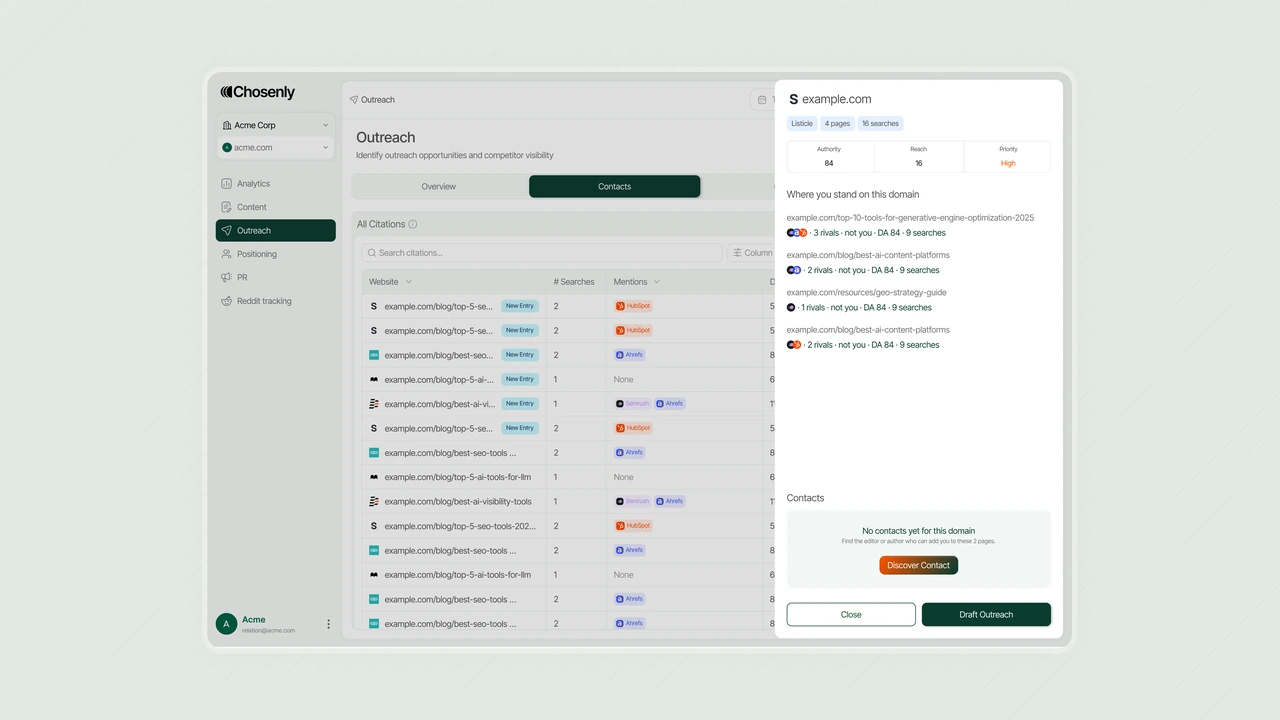
Task: Click the 4 pages tag
Action: [x=837, y=124]
